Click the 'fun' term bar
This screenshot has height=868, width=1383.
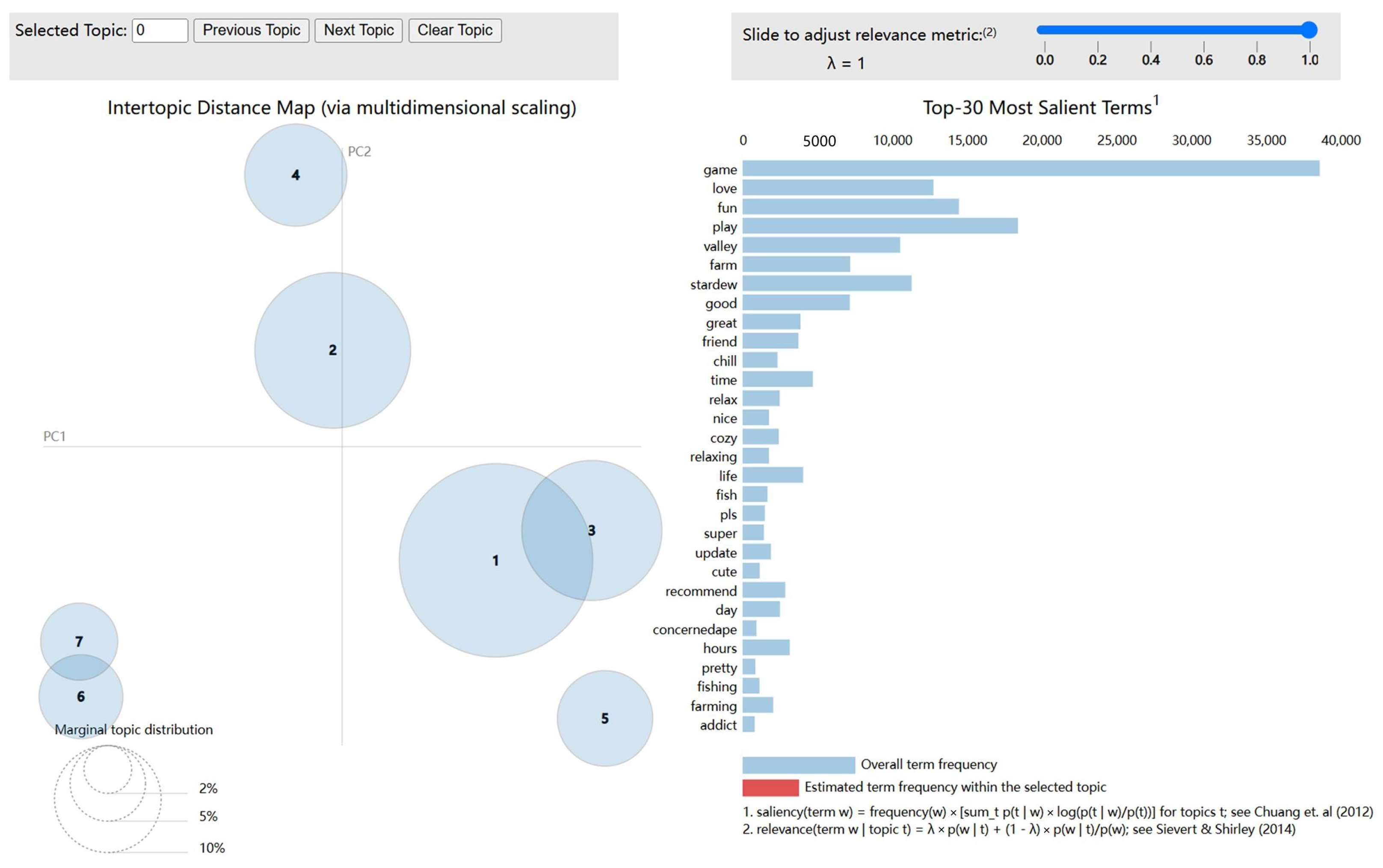(850, 207)
